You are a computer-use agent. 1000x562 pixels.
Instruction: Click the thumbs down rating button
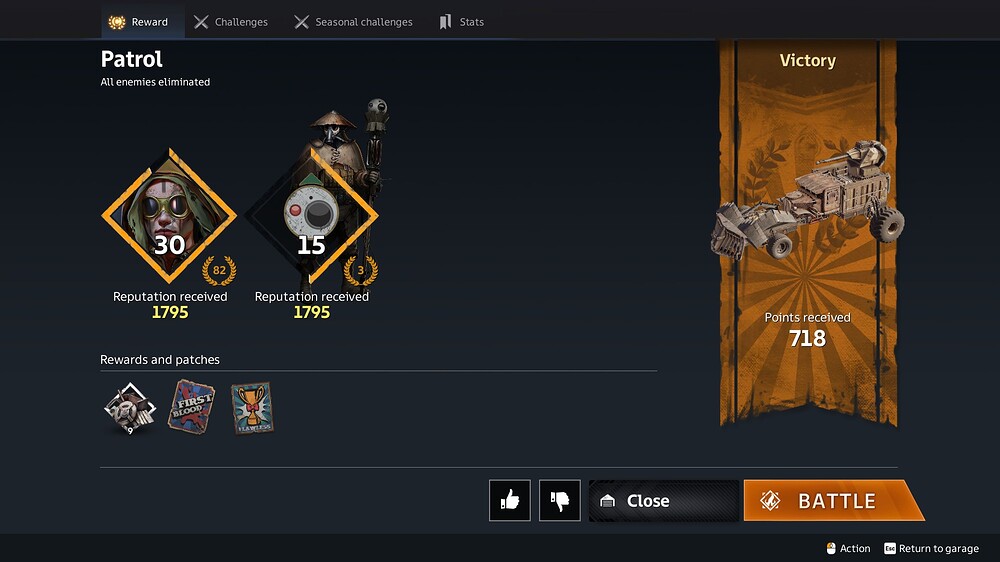559,500
